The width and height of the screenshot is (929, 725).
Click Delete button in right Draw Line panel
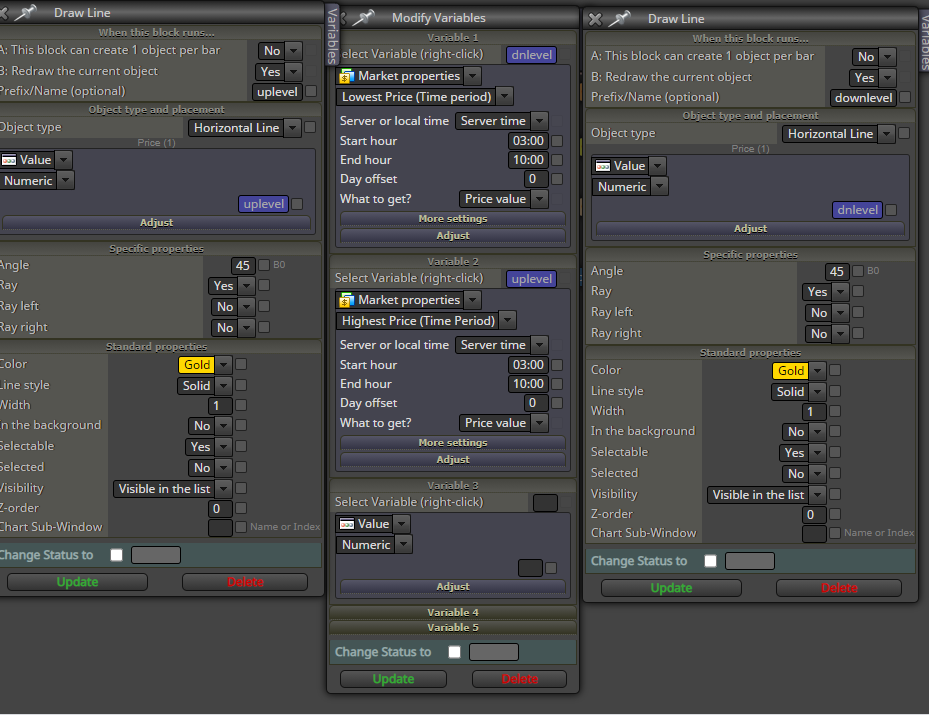(839, 588)
